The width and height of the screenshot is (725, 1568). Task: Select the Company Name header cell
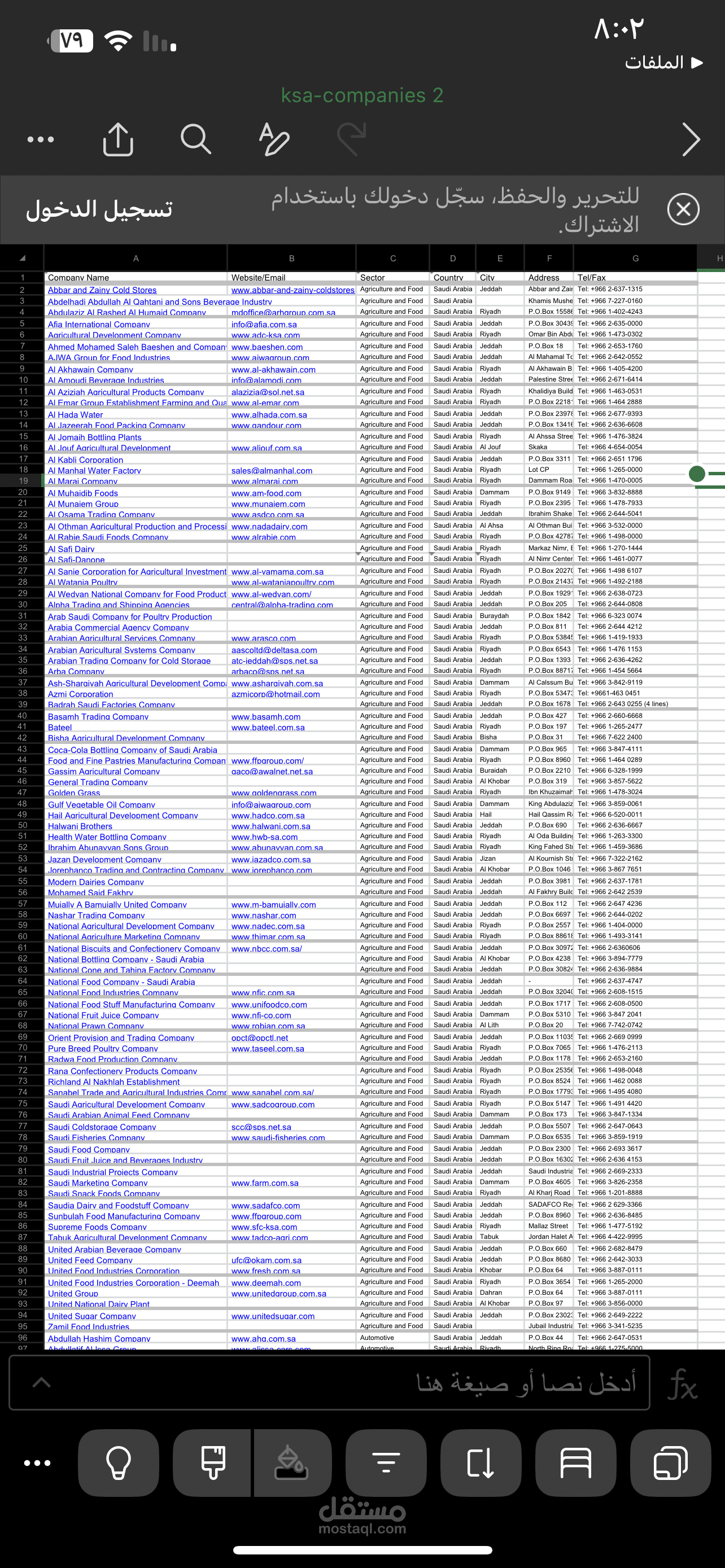click(x=136, y=278)
